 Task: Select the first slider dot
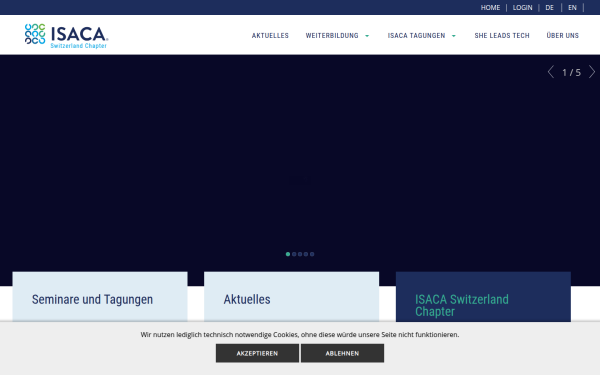click(288, 254)
